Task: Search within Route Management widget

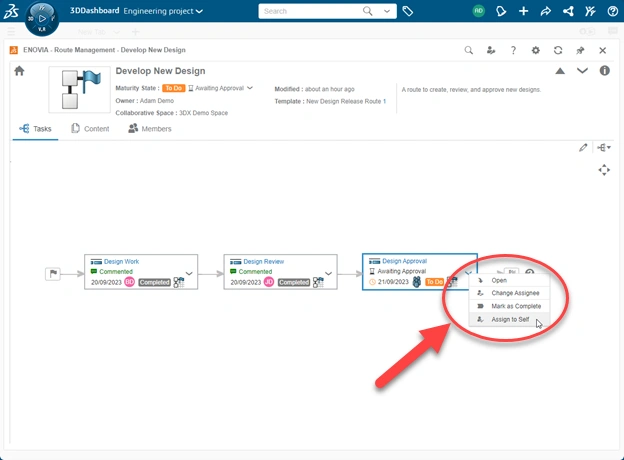Action: click(x=469, y=50)
